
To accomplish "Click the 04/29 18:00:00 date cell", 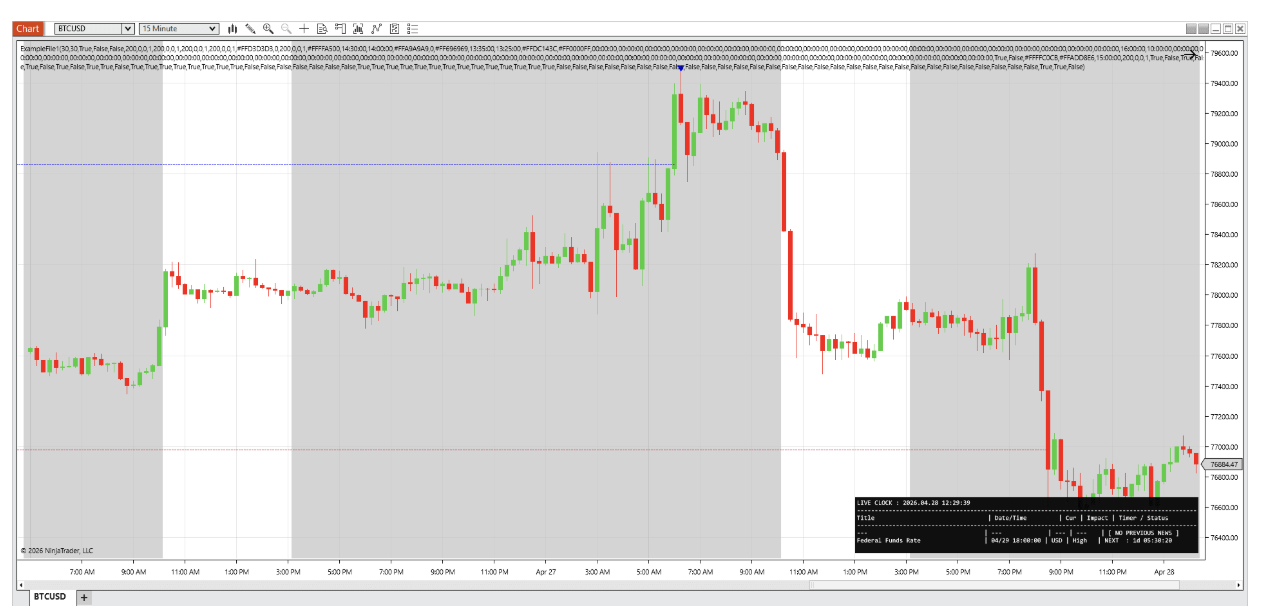I will click(1016, 540).
